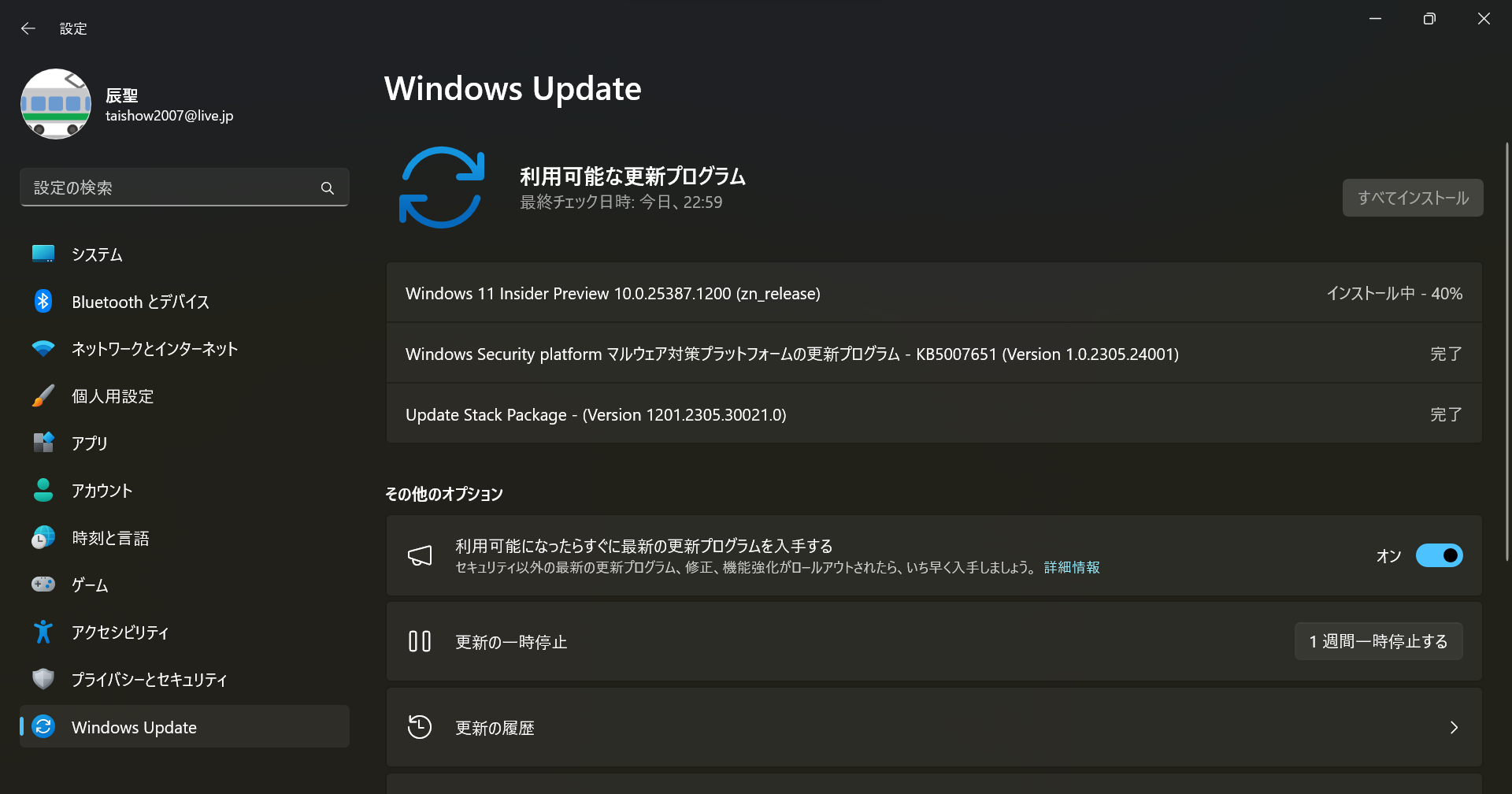
Task: Click the Bluetooth icon in sidebar
Action: point(43,301)
